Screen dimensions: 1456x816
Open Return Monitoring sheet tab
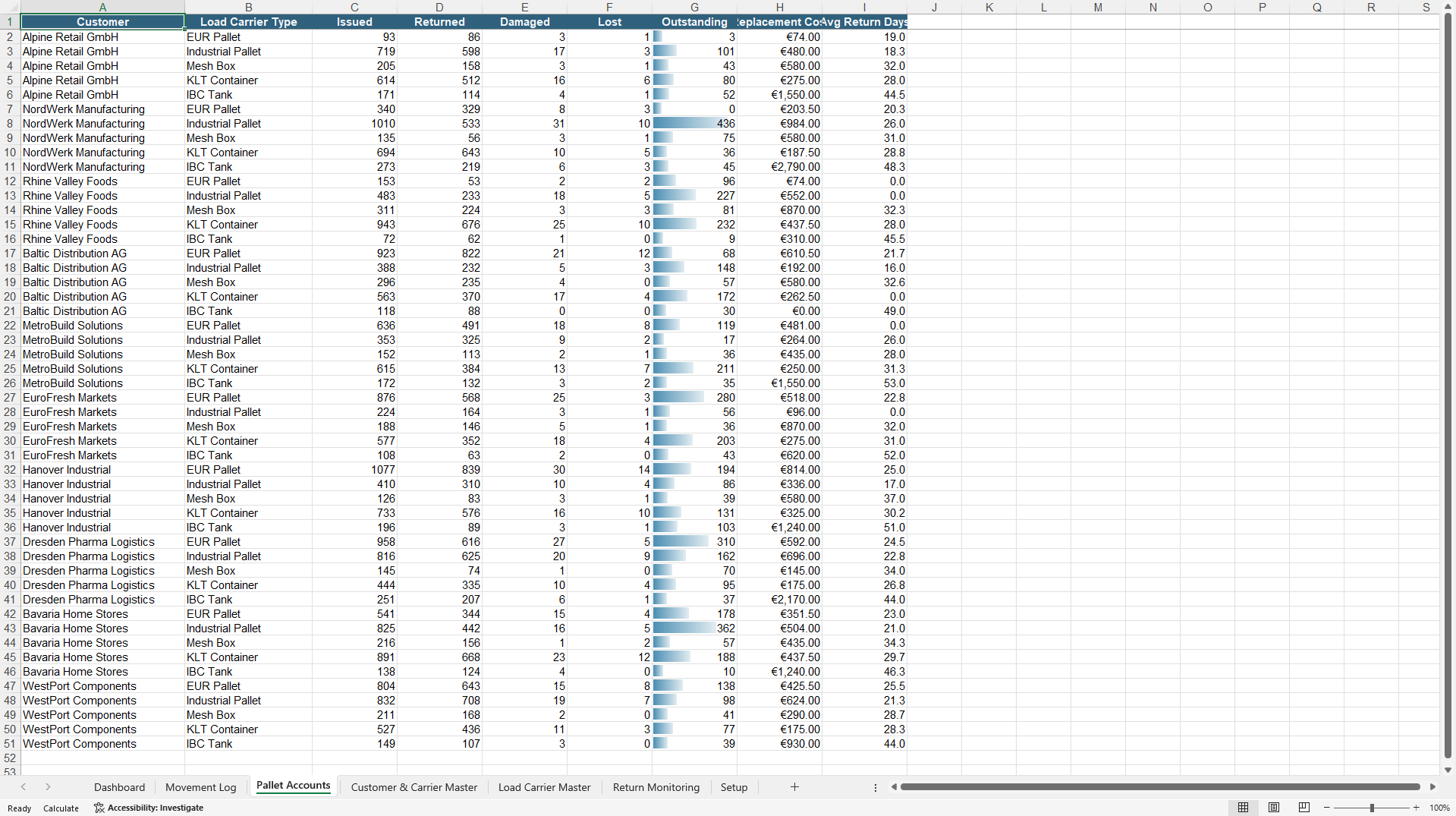click(x=656, y=787)
